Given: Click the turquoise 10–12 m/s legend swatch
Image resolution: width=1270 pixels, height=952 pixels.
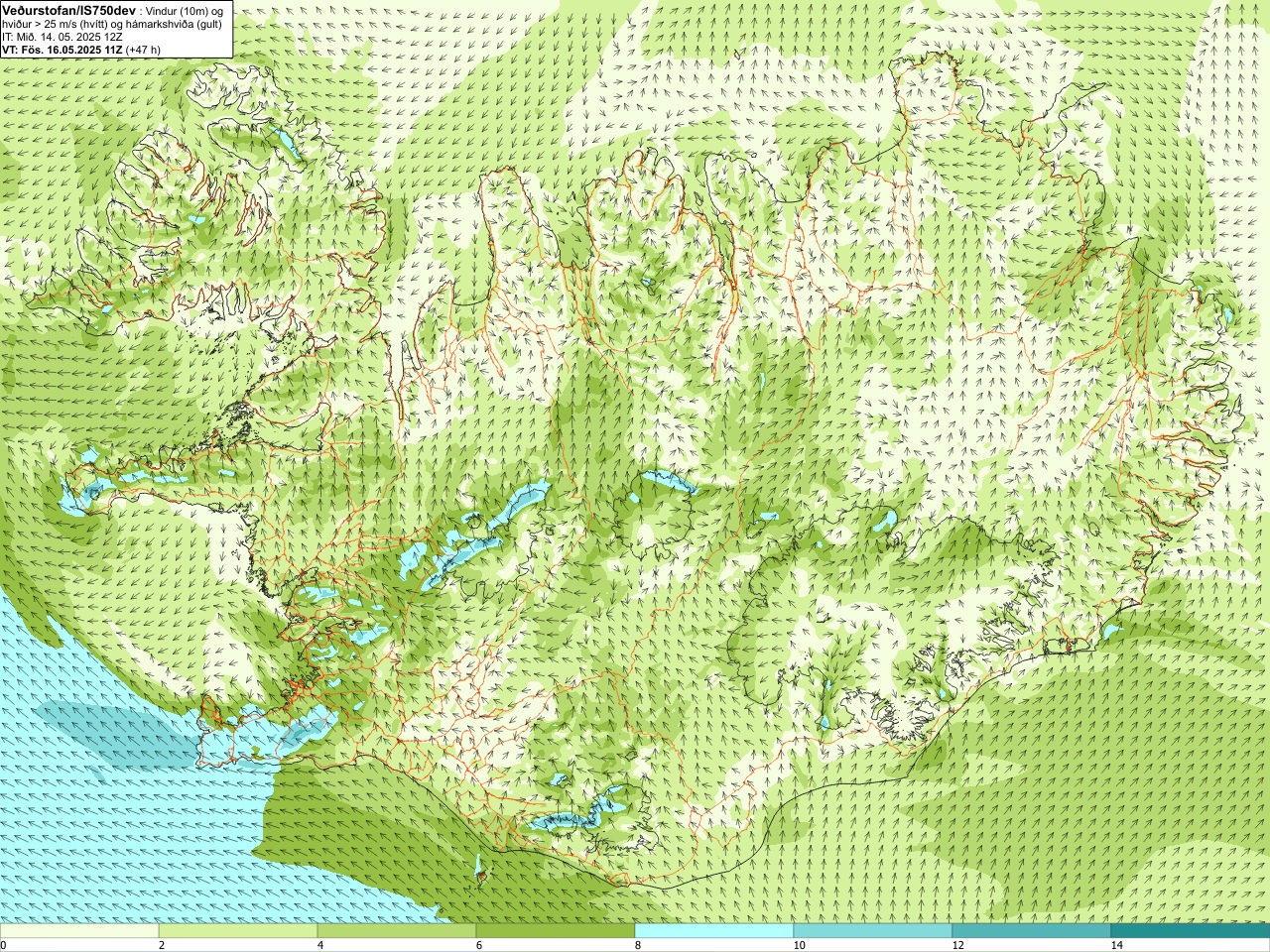Looking at the screenshot, I should tap(873, 931).
